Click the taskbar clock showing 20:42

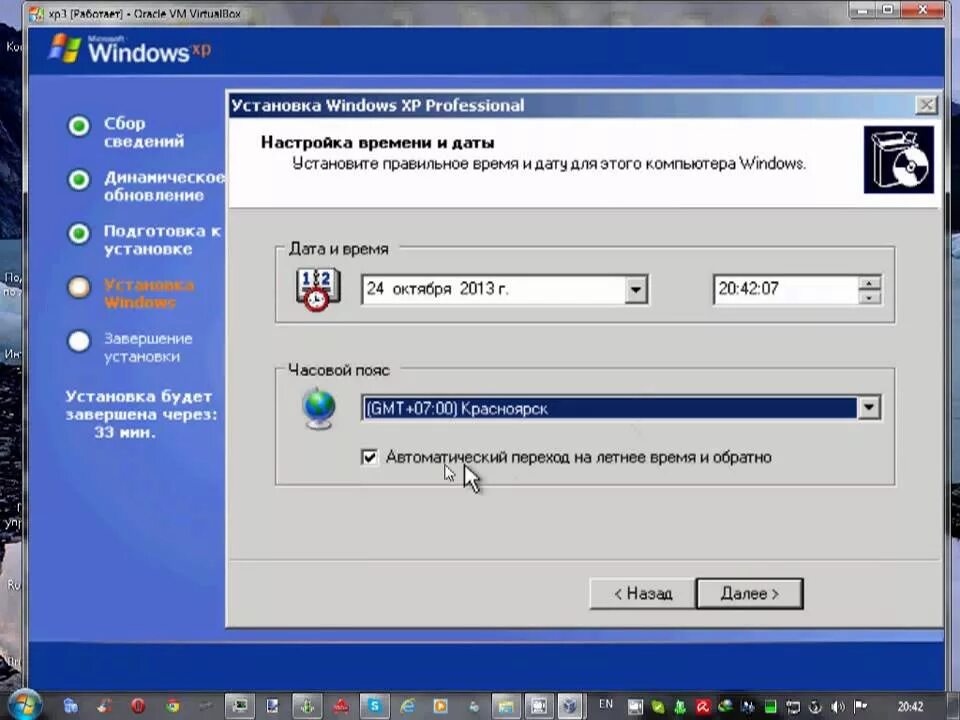pyautogui.click(x=910, y=707)
